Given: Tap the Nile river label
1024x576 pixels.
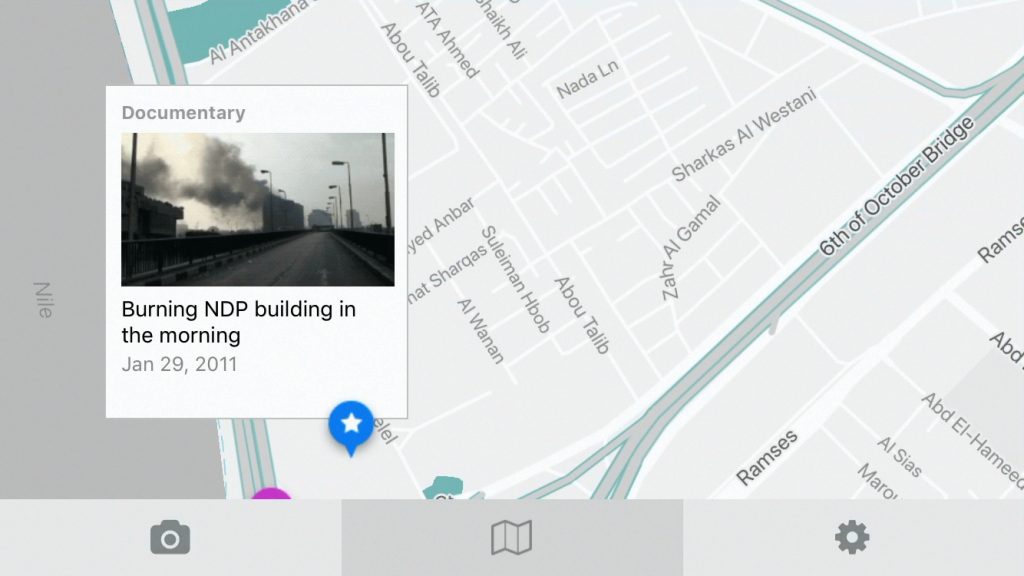Looking at the screenshot, I should click(43, 300).
